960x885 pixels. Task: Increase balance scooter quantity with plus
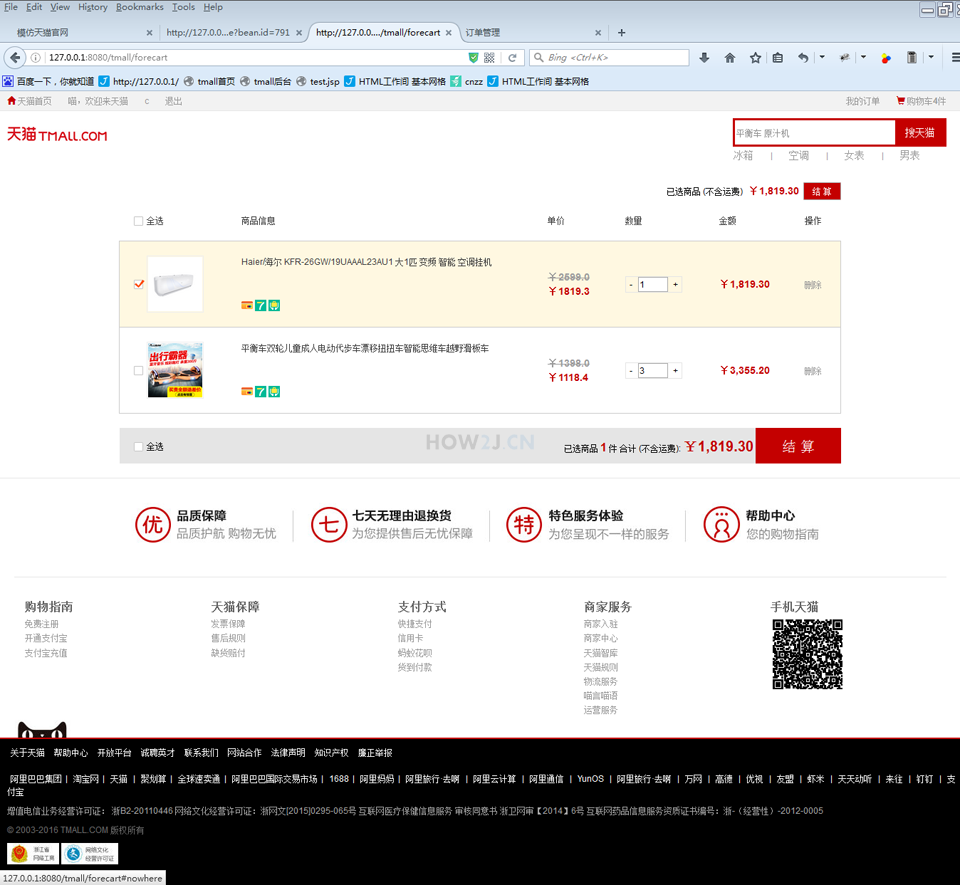(675, 371)
